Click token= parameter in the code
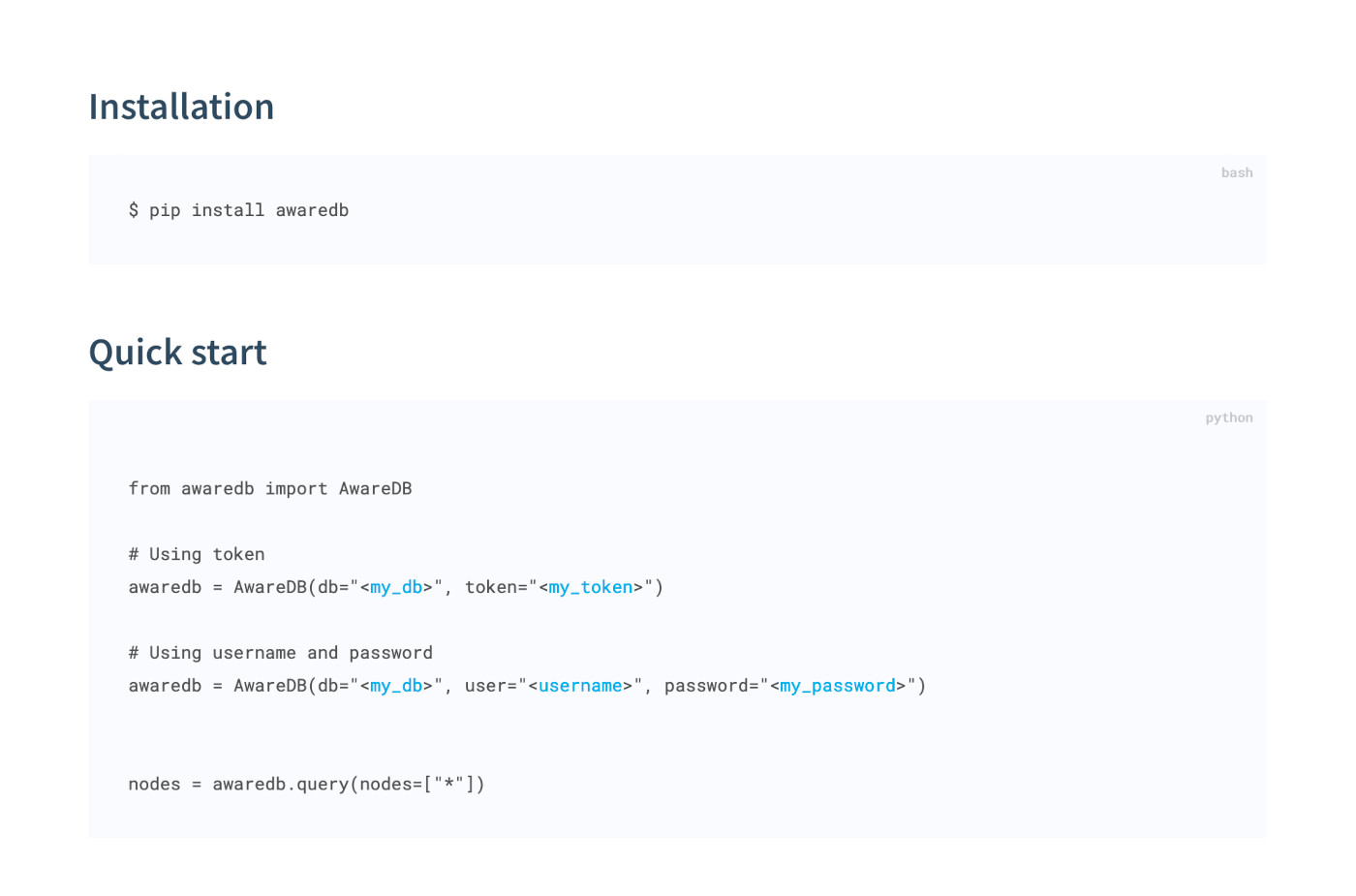Image resolution: width=1356 pixels, height=896 pixels. click(496, 587)
